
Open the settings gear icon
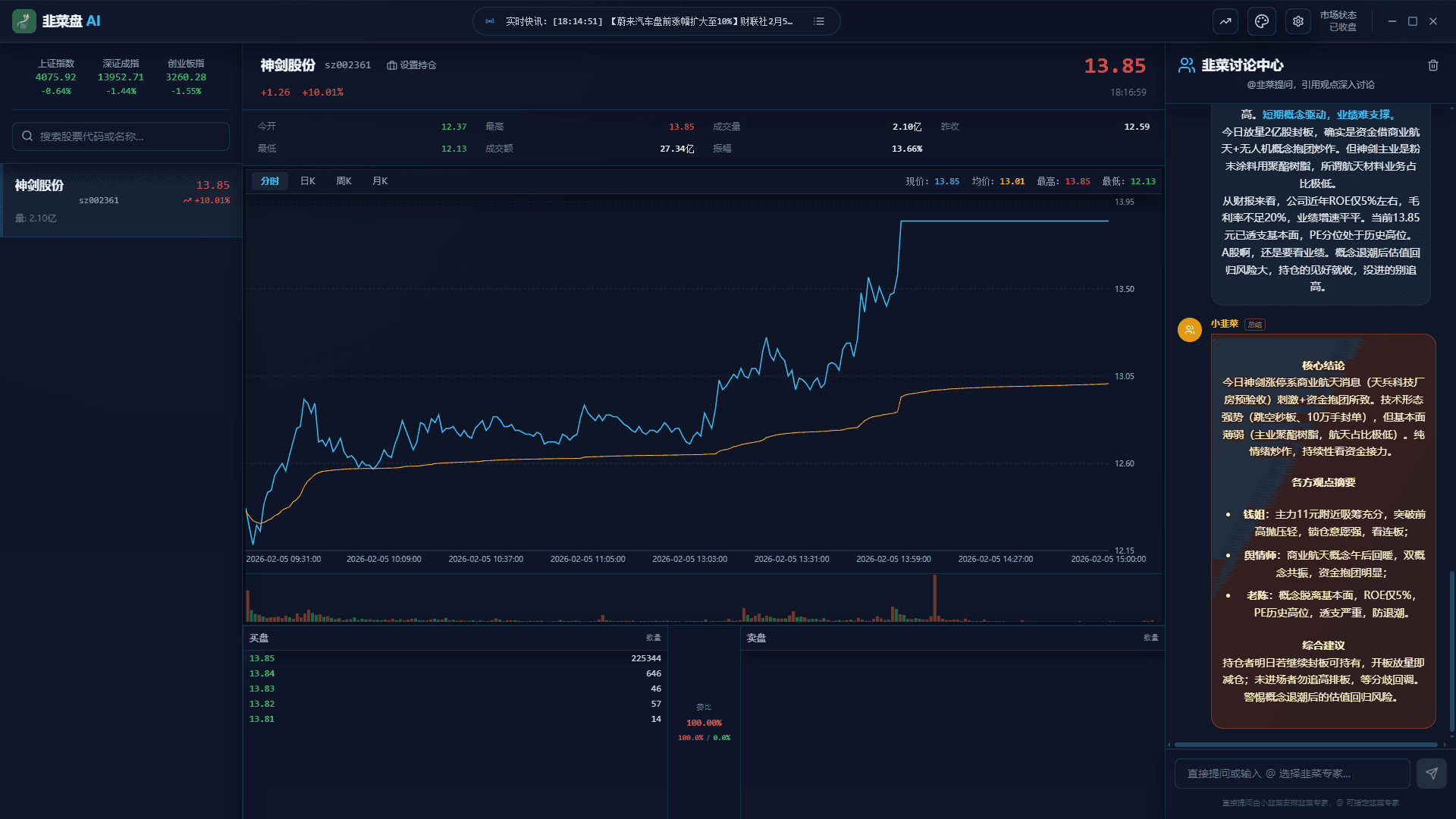pyautogui.click(x=1298, y=21)
